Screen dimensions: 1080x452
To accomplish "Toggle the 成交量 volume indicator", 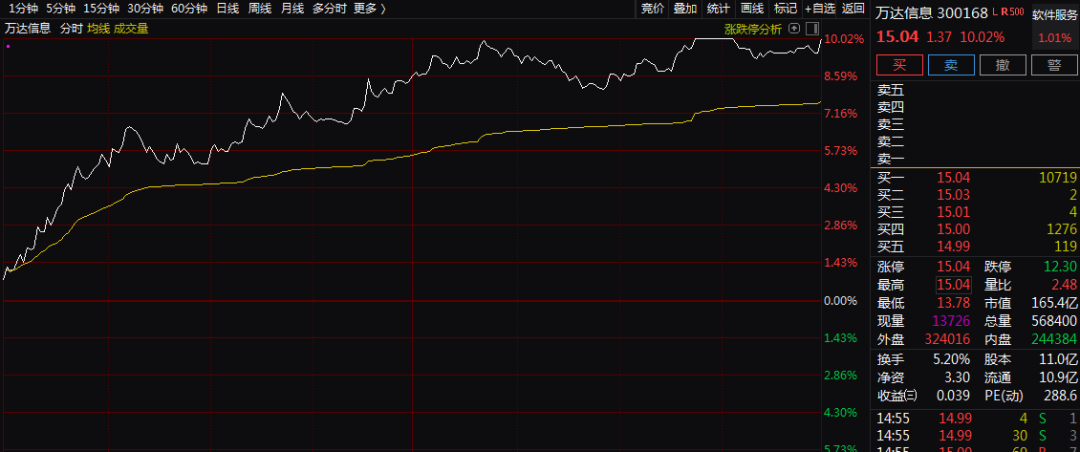I will (x=131, y=28).
